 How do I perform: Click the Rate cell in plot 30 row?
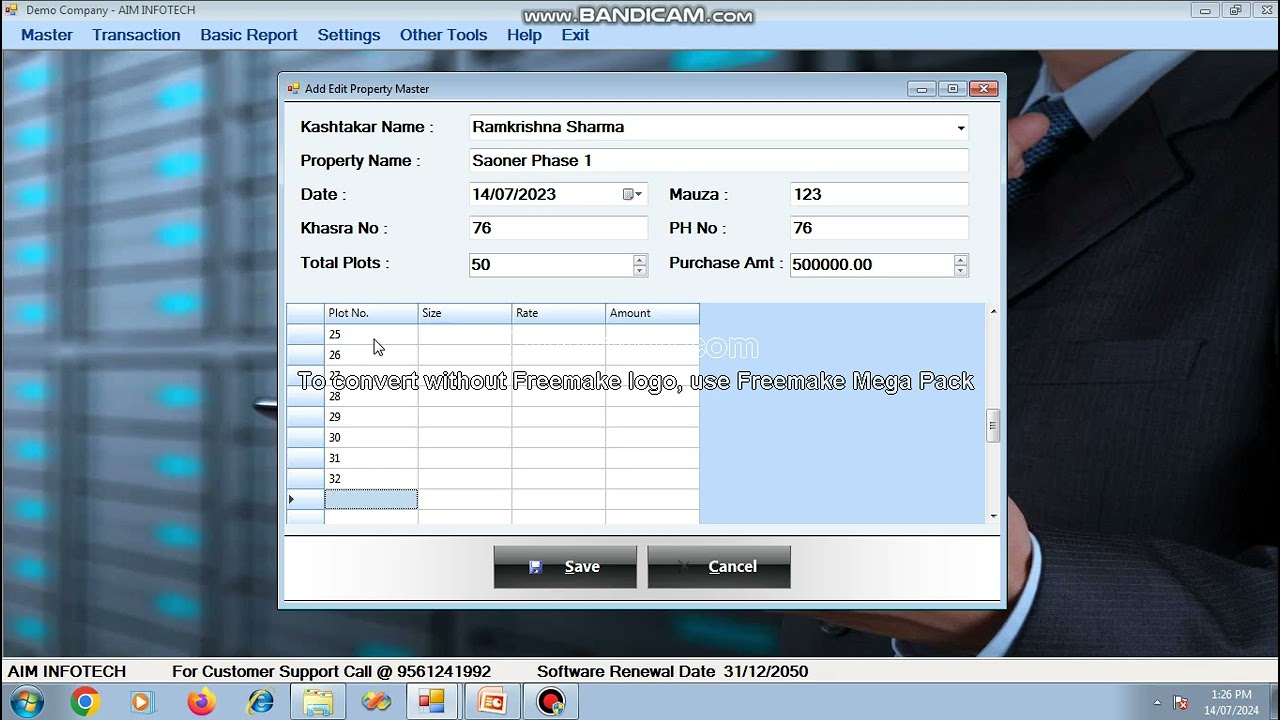pyautogui.click(x=558, y=437)
